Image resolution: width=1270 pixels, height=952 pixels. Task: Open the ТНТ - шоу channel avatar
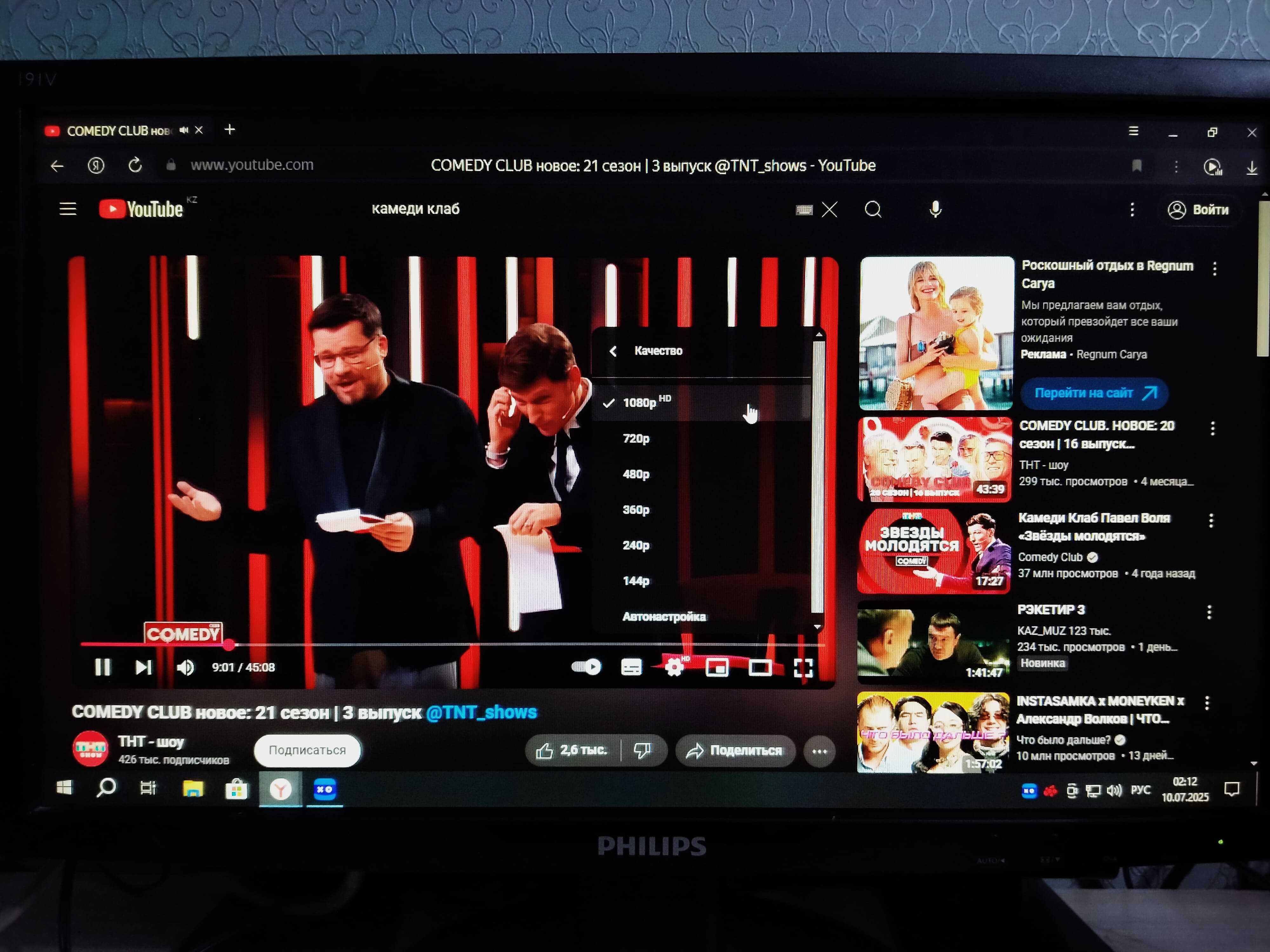click(x=91, y=749)
